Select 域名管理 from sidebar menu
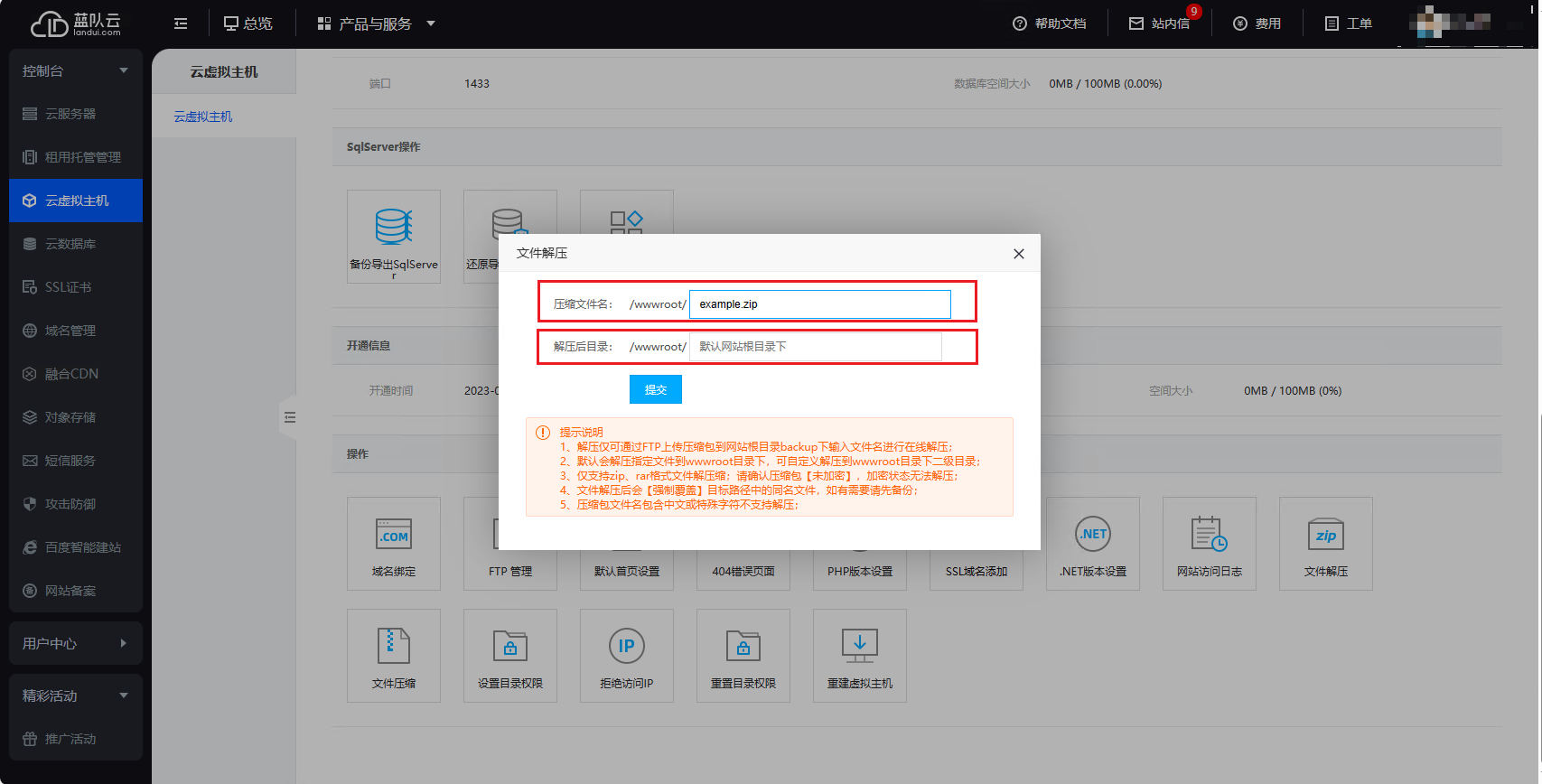This screenshot has height=784, width=1542. coord(70,331)
